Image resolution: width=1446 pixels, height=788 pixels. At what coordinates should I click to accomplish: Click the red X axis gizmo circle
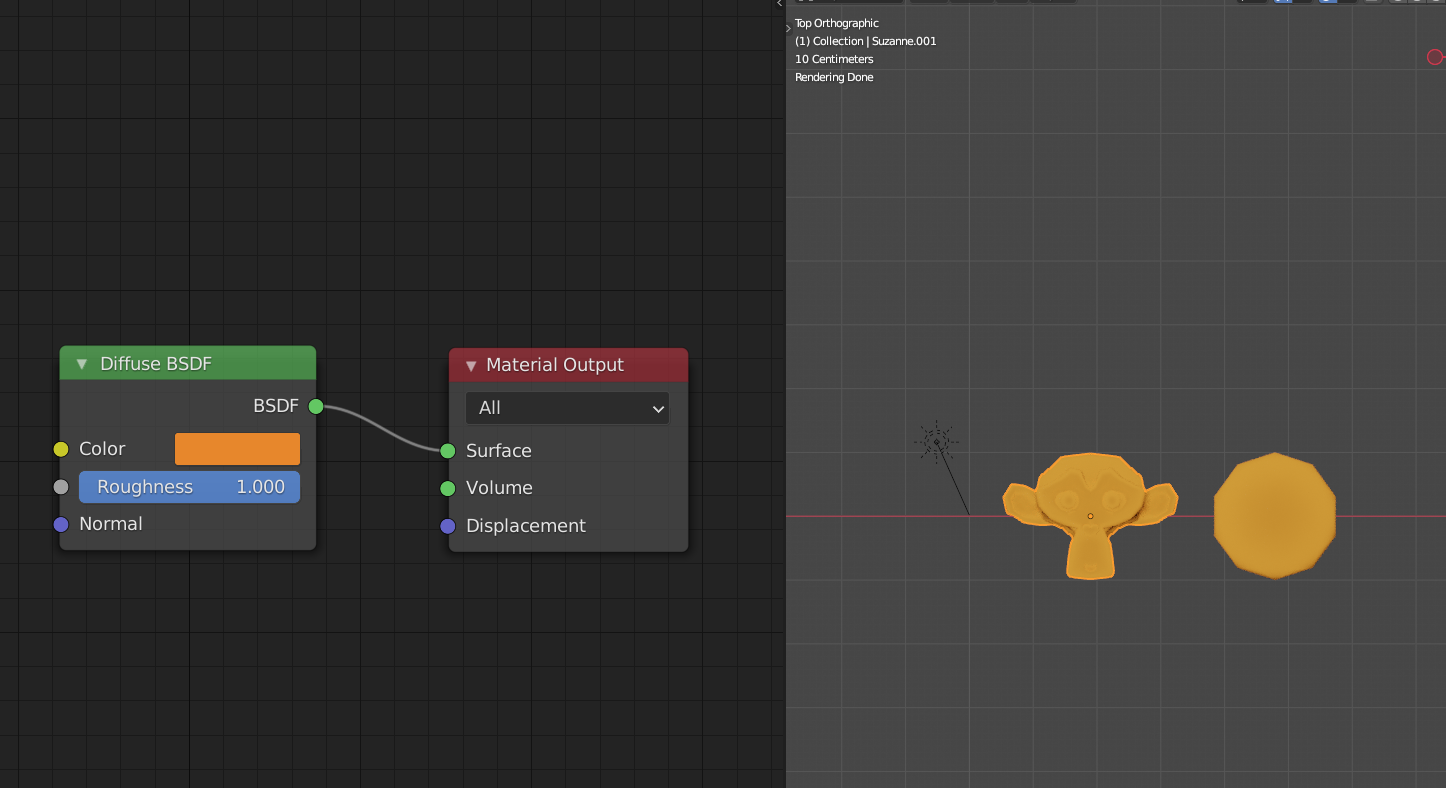[1436, 57]
